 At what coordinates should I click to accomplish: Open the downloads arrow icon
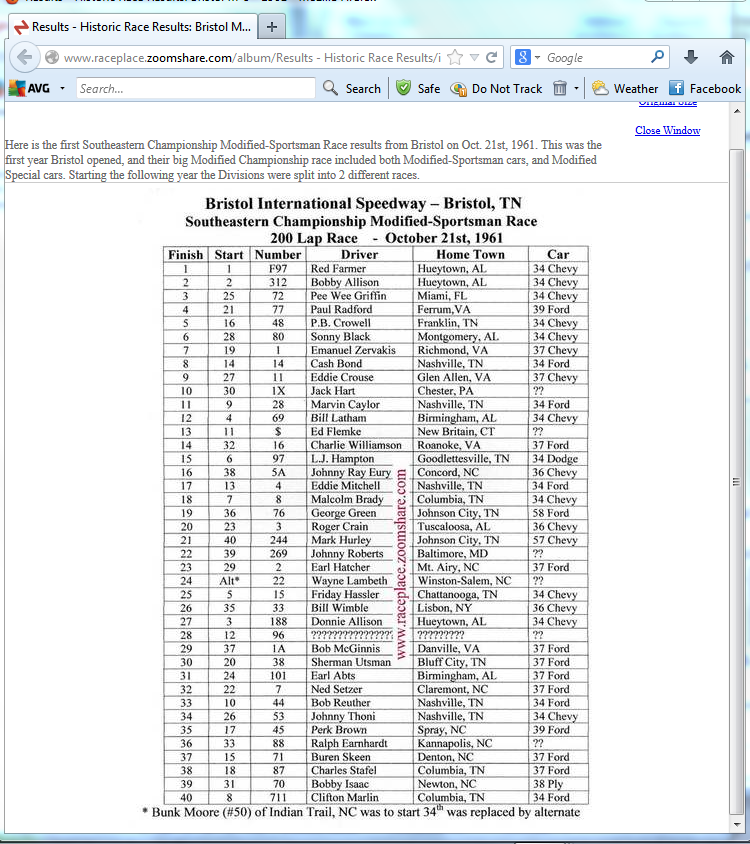point(691,57)
